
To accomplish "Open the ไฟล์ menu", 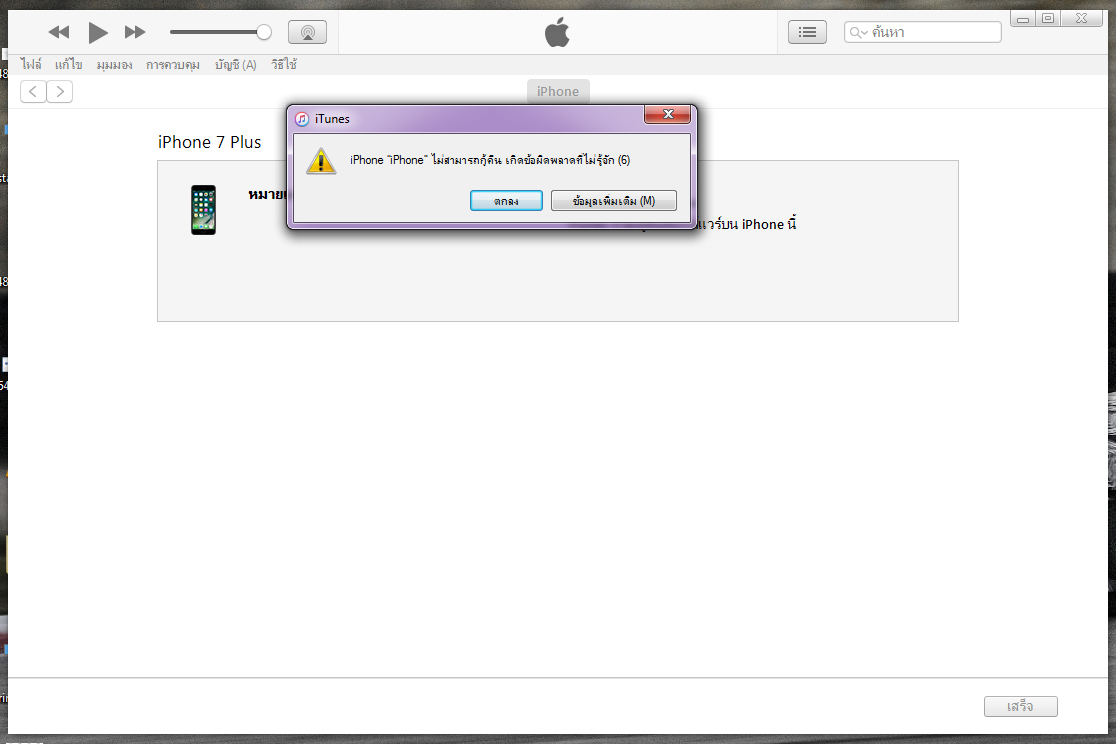I will [31, 65].
